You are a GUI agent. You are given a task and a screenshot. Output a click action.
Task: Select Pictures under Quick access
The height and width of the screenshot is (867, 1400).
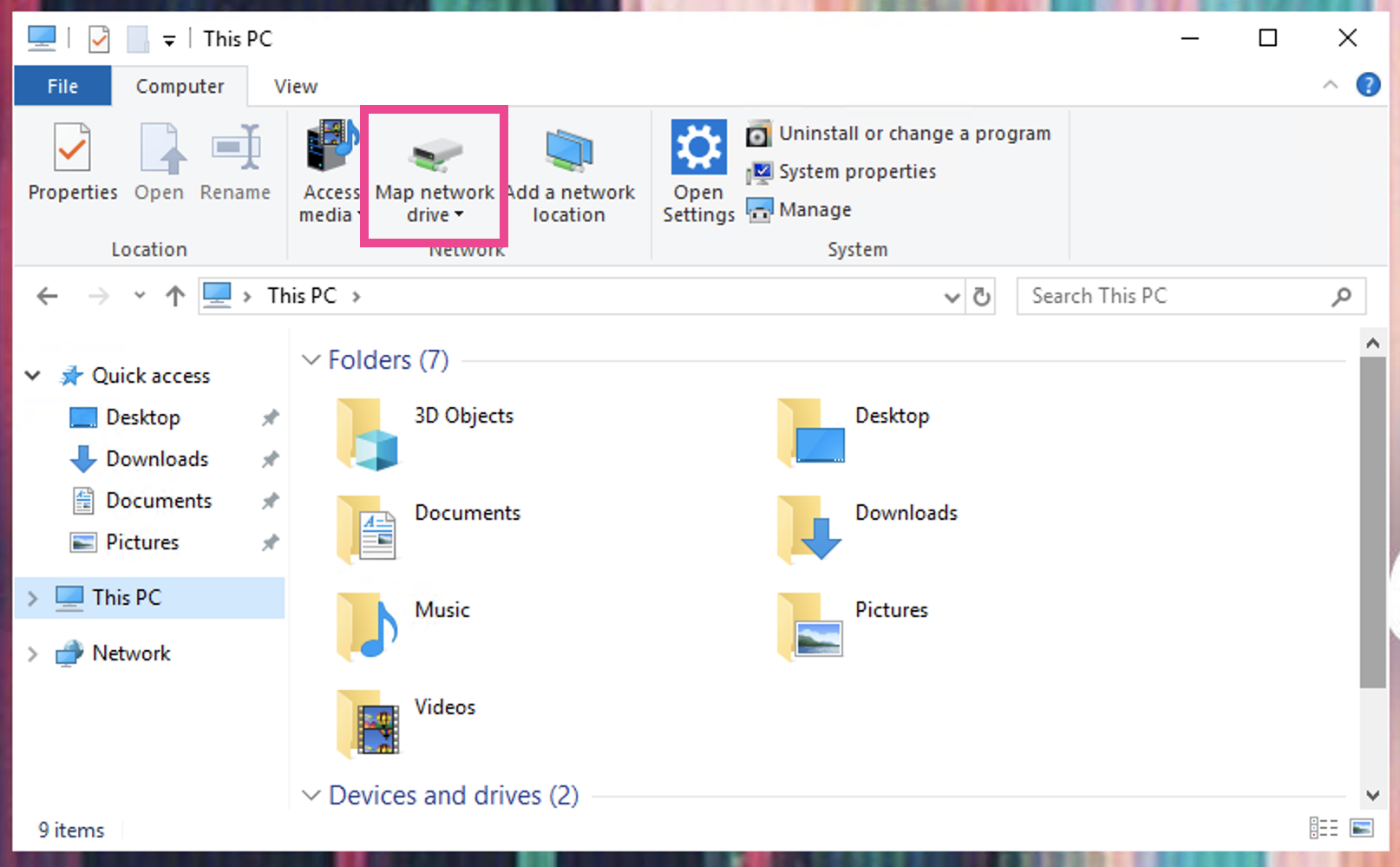(x=142, y=542)
